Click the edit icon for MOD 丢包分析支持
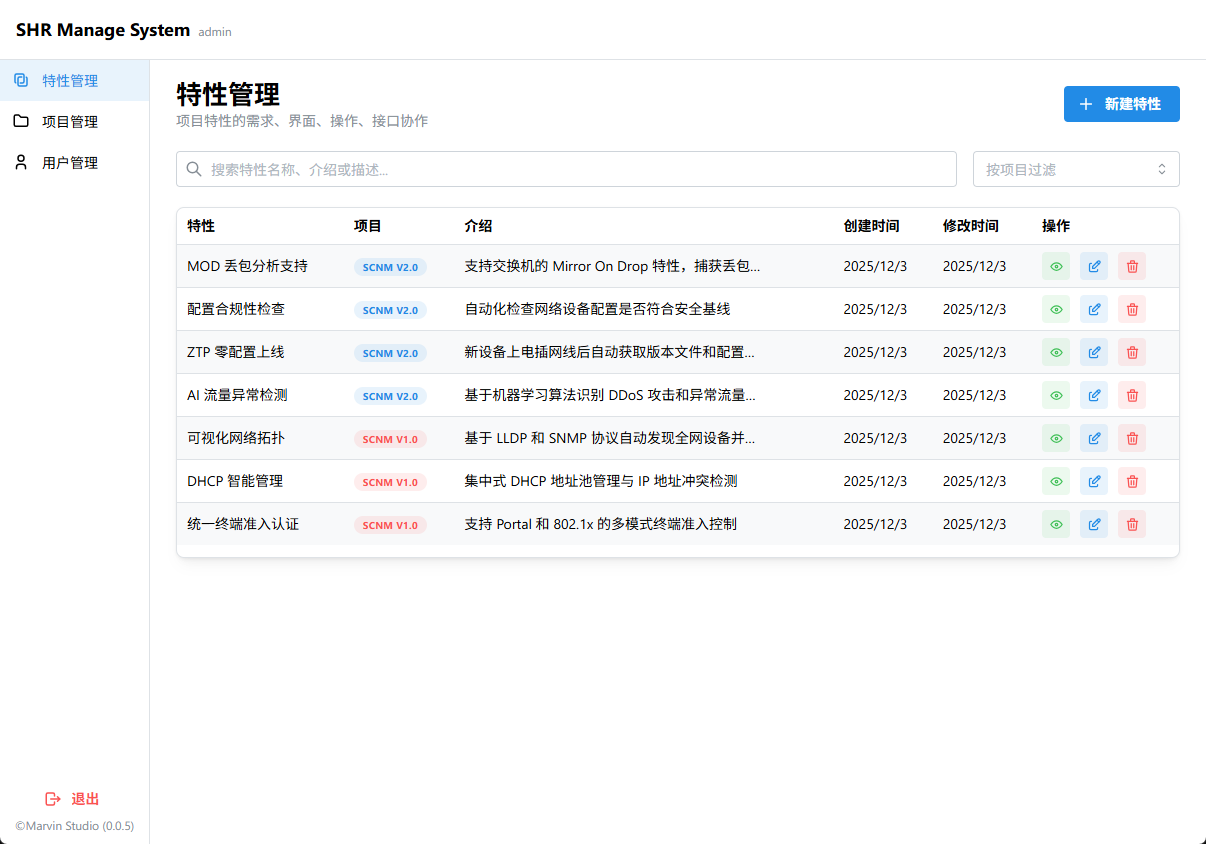 1094,266
